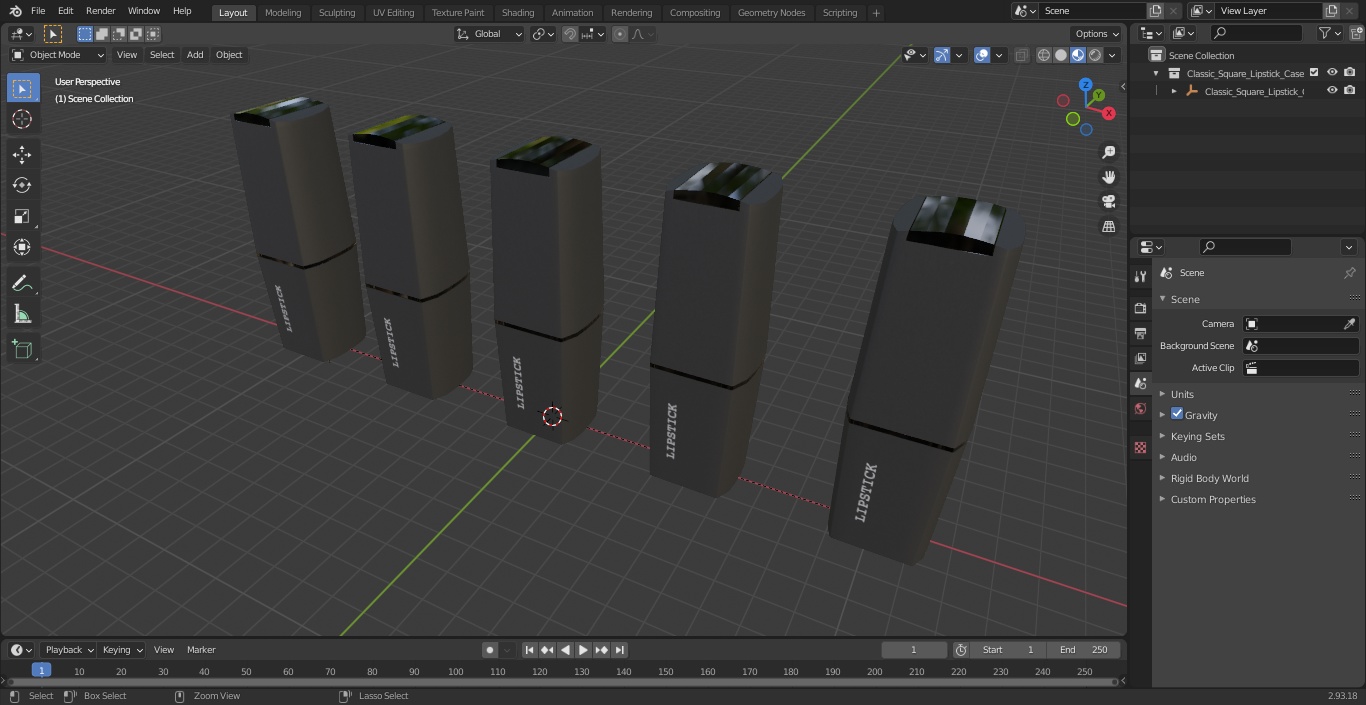Screen dimensions: 1366x705
Task: Switch to solid shading
Action: pyautogui.click(x=1061, y=55)
